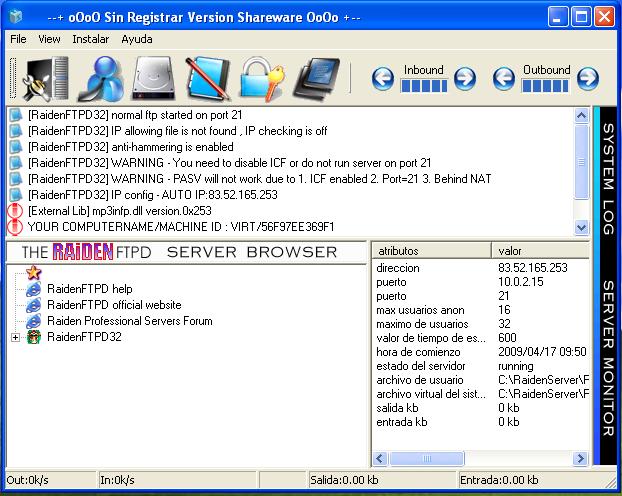Click the atributos column header
622x496 pixels.
[x=432, y=251]
